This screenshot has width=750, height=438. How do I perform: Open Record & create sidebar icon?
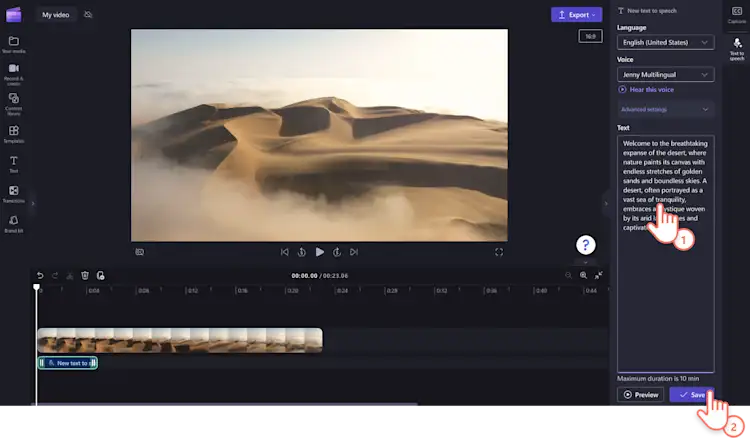tap(13, 74)
